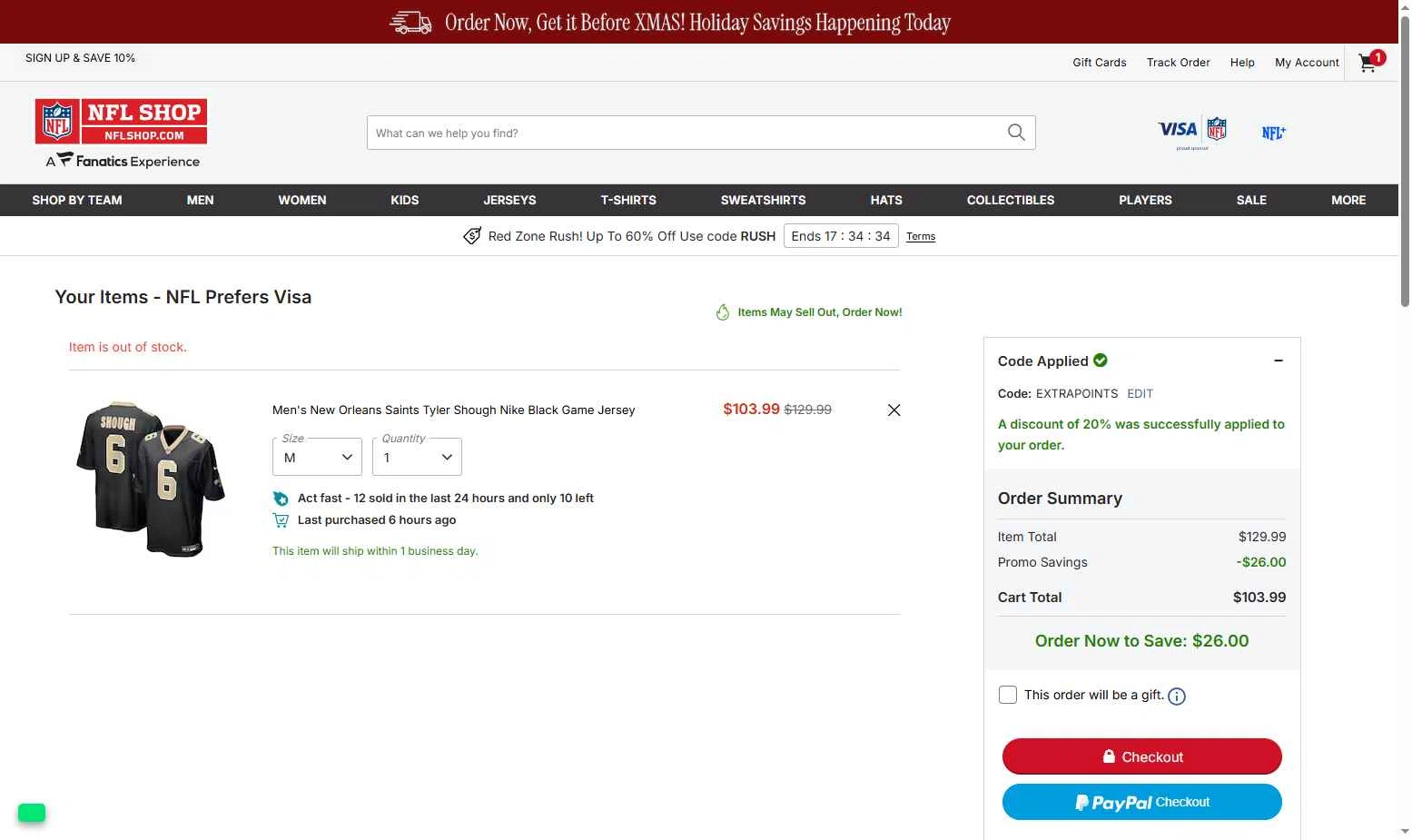Click the Red Zone Rush tag icon
The height and width of the screenshot is (840, 1412).
coord(472,236)
